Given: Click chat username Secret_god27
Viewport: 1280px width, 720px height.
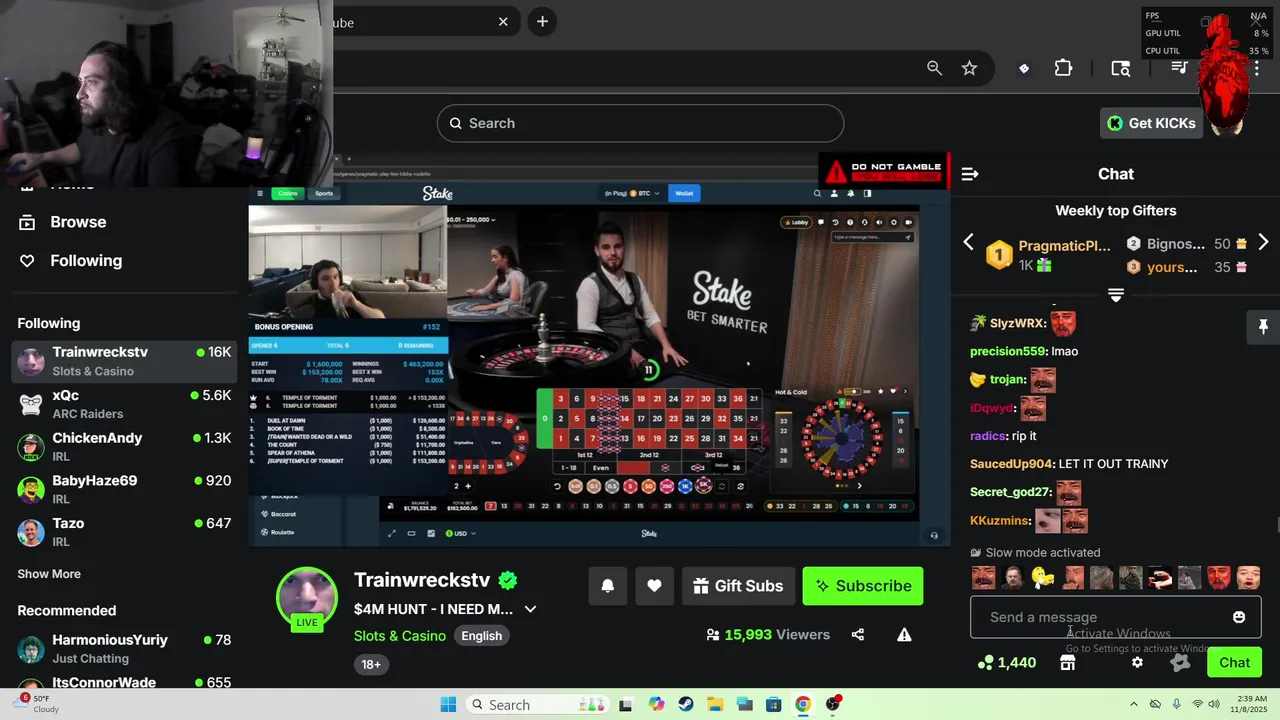Looking at the screenshot, I should coord(1011,492).
